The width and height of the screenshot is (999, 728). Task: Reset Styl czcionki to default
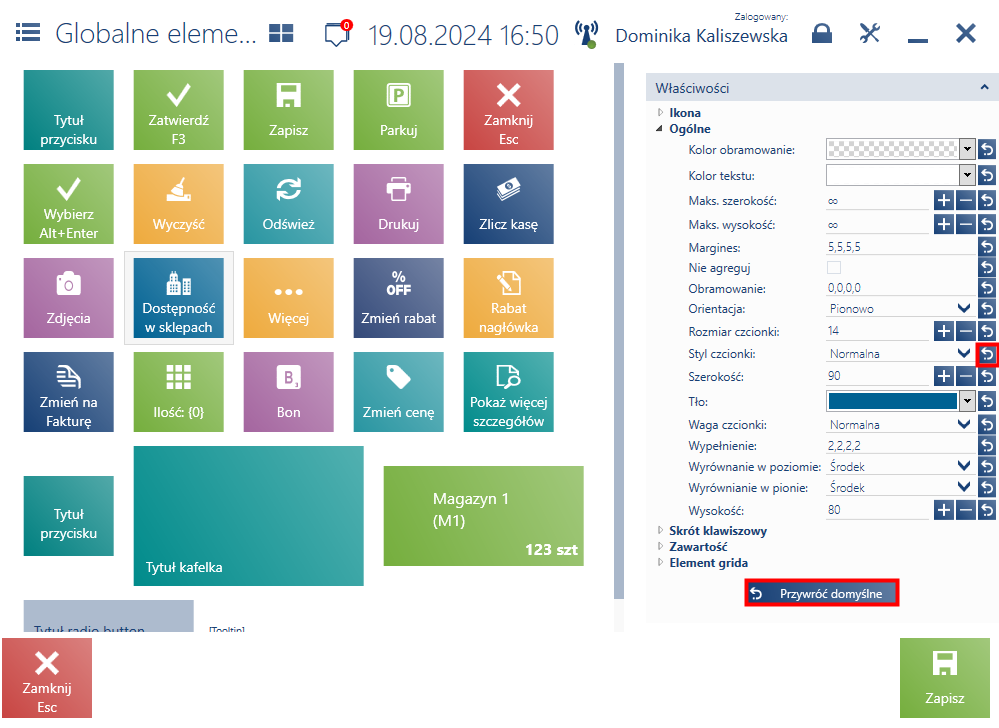[x=987, y=353]
